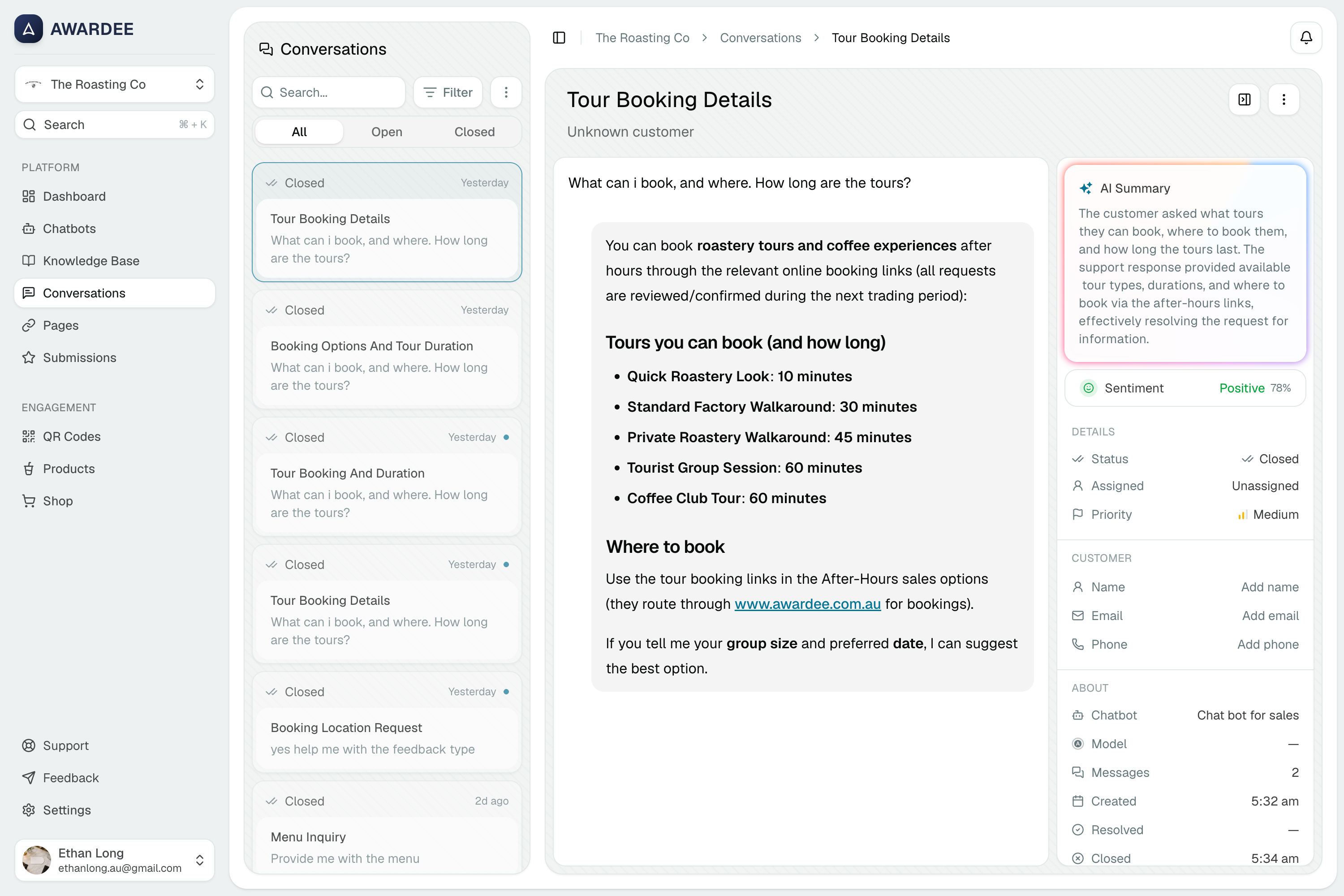The image size is (1344, 896).
Task: Click the Pages link icon
Action: pos(29,325)
